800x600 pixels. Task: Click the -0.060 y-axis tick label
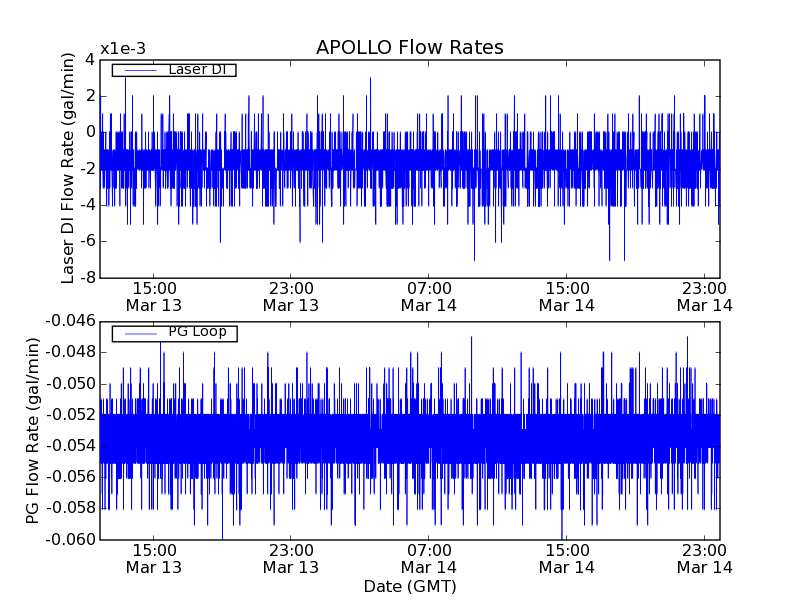click(x=69, y=540)
